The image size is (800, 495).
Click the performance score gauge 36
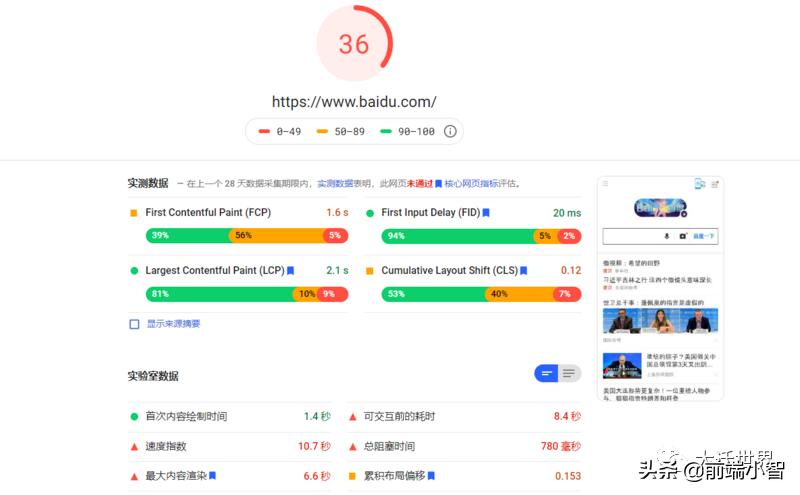click(x=354, y=44)
